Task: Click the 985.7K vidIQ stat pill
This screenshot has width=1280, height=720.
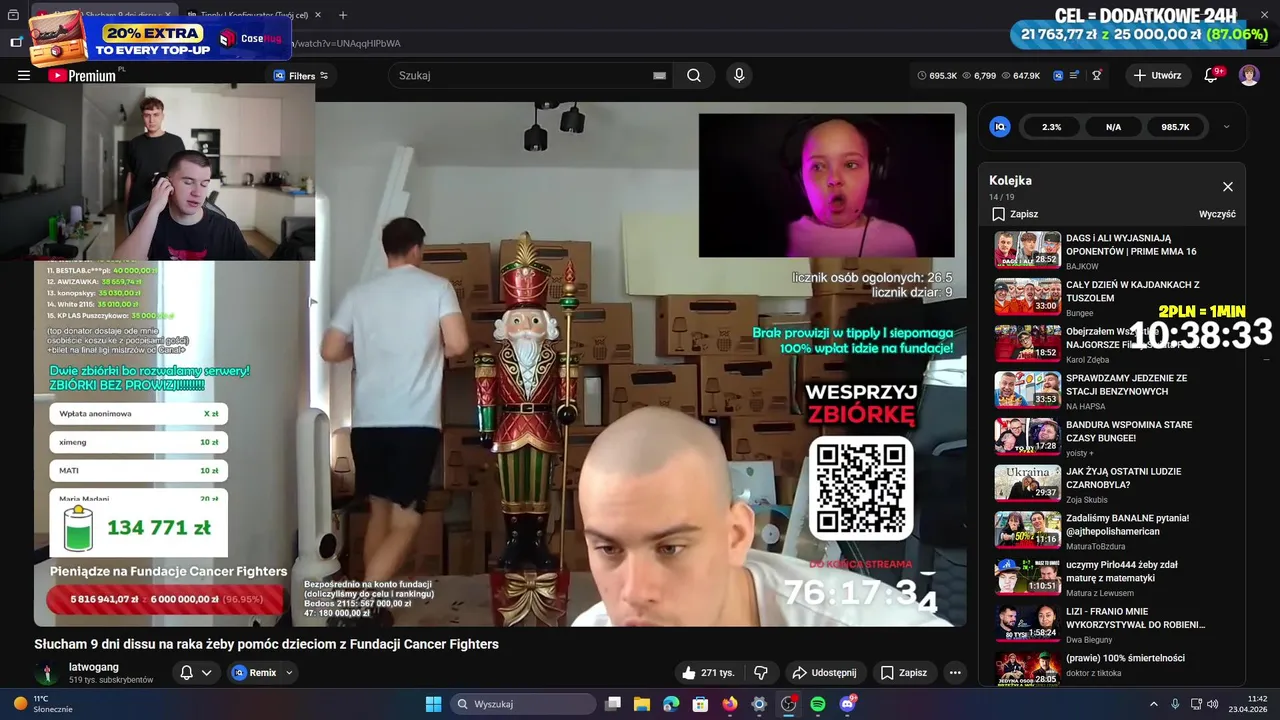Action: pos(1176,127)
